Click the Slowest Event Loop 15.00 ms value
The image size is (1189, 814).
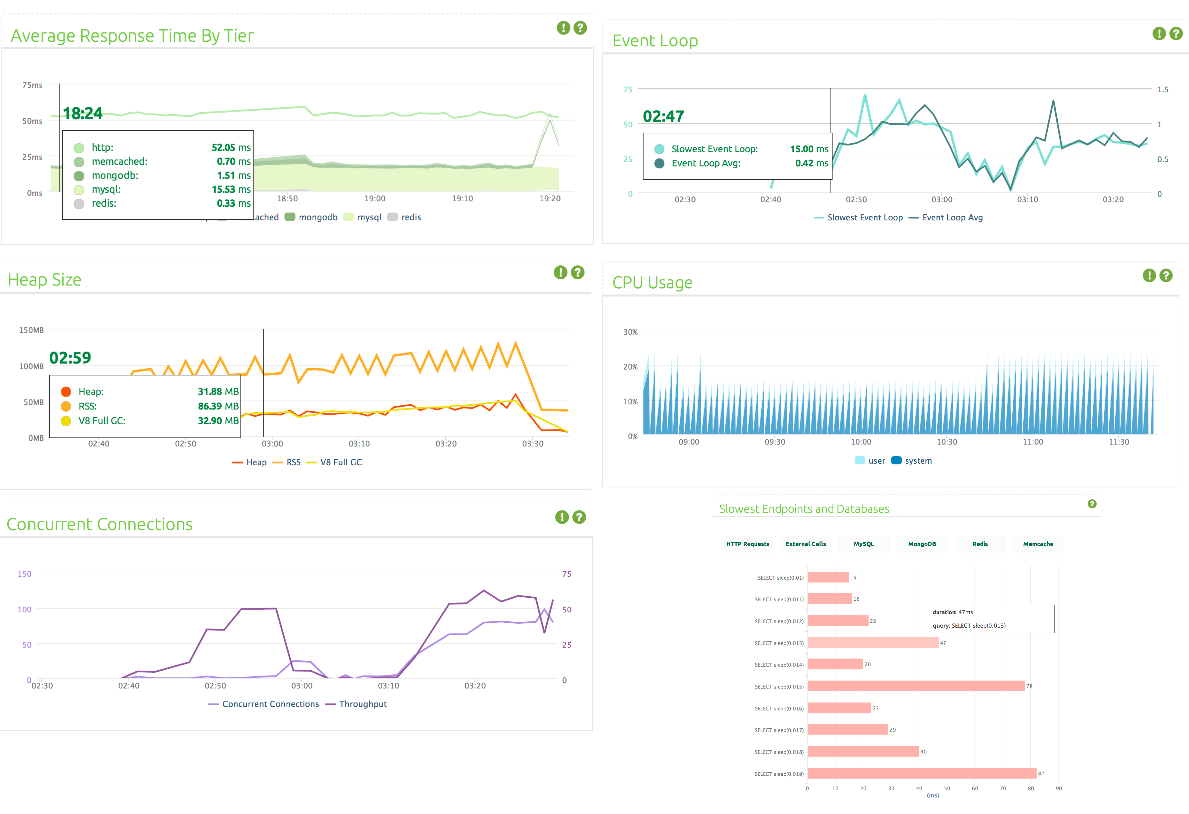809,149
